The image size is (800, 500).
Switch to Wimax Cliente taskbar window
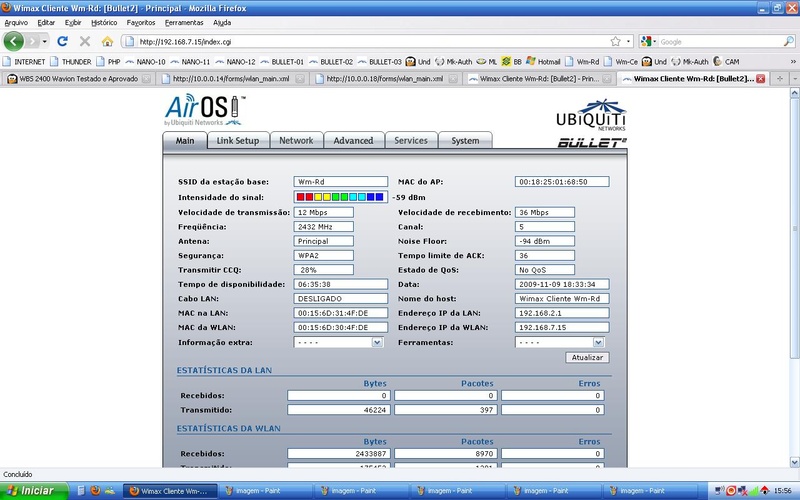point(170,491)
